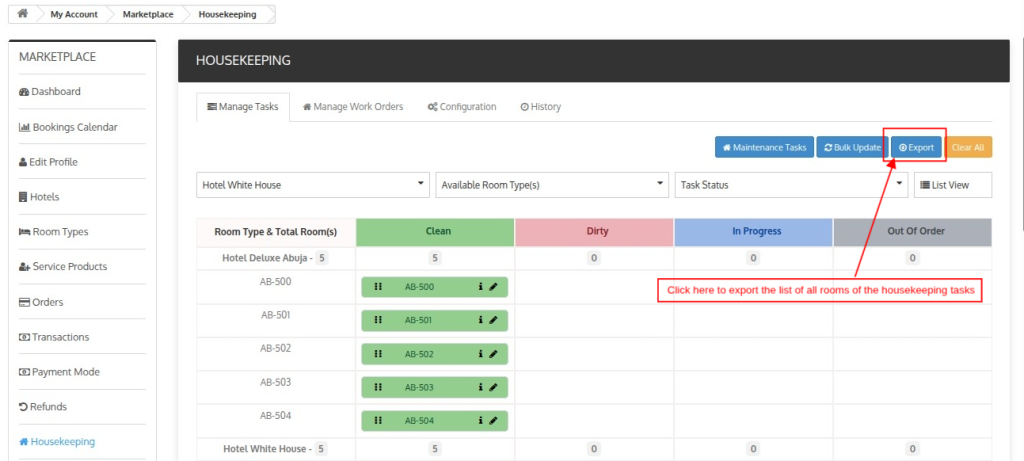
Task: Go to Marketplace breadcrumb
Action: tap(148, 14)
